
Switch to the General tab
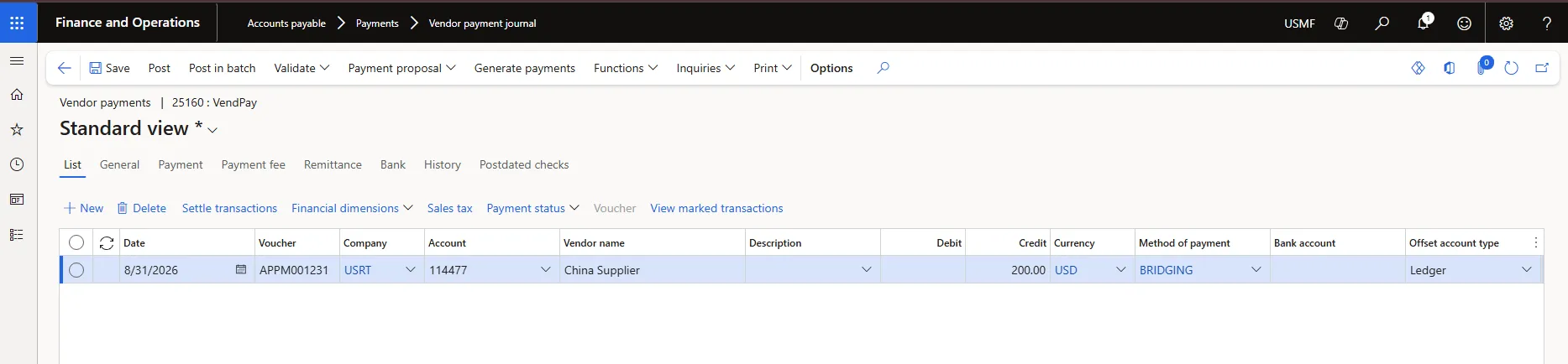point(119,164)
